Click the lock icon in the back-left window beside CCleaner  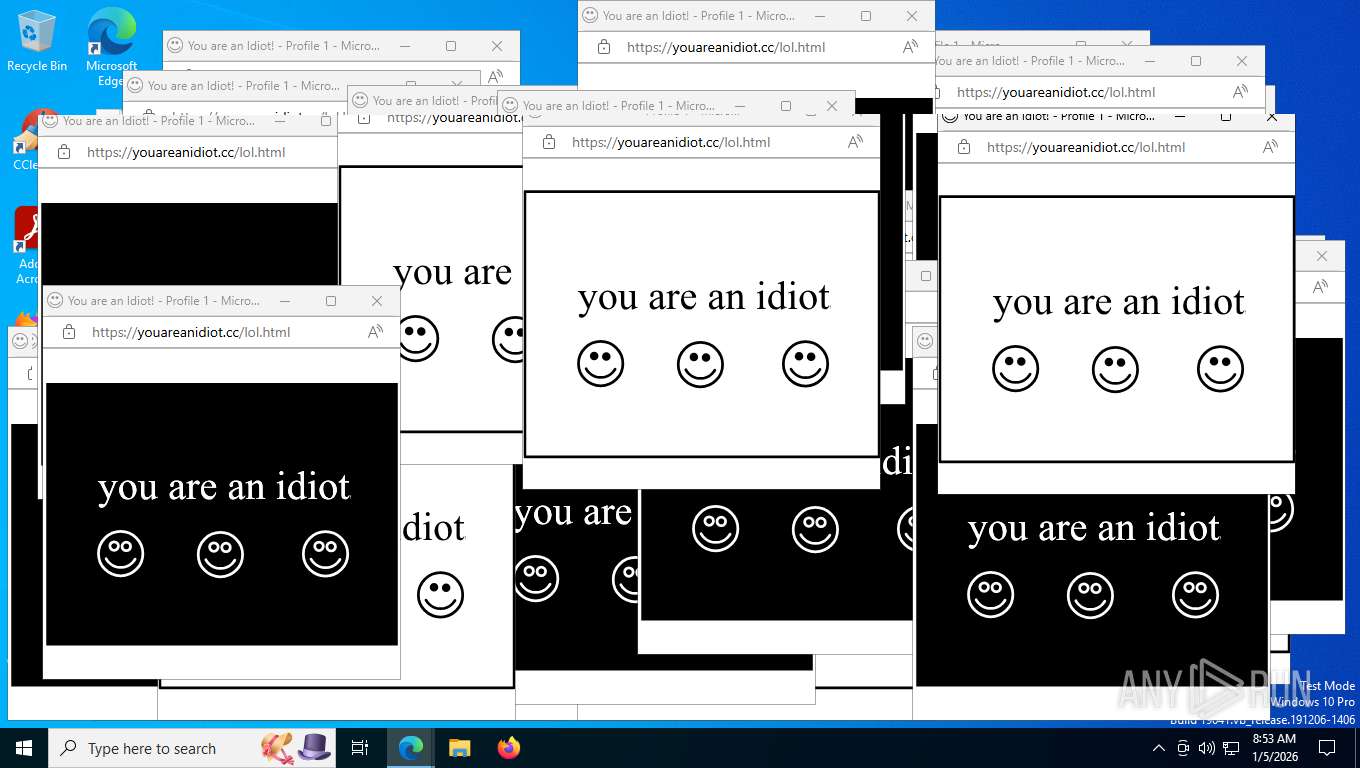tap(64, 153)
